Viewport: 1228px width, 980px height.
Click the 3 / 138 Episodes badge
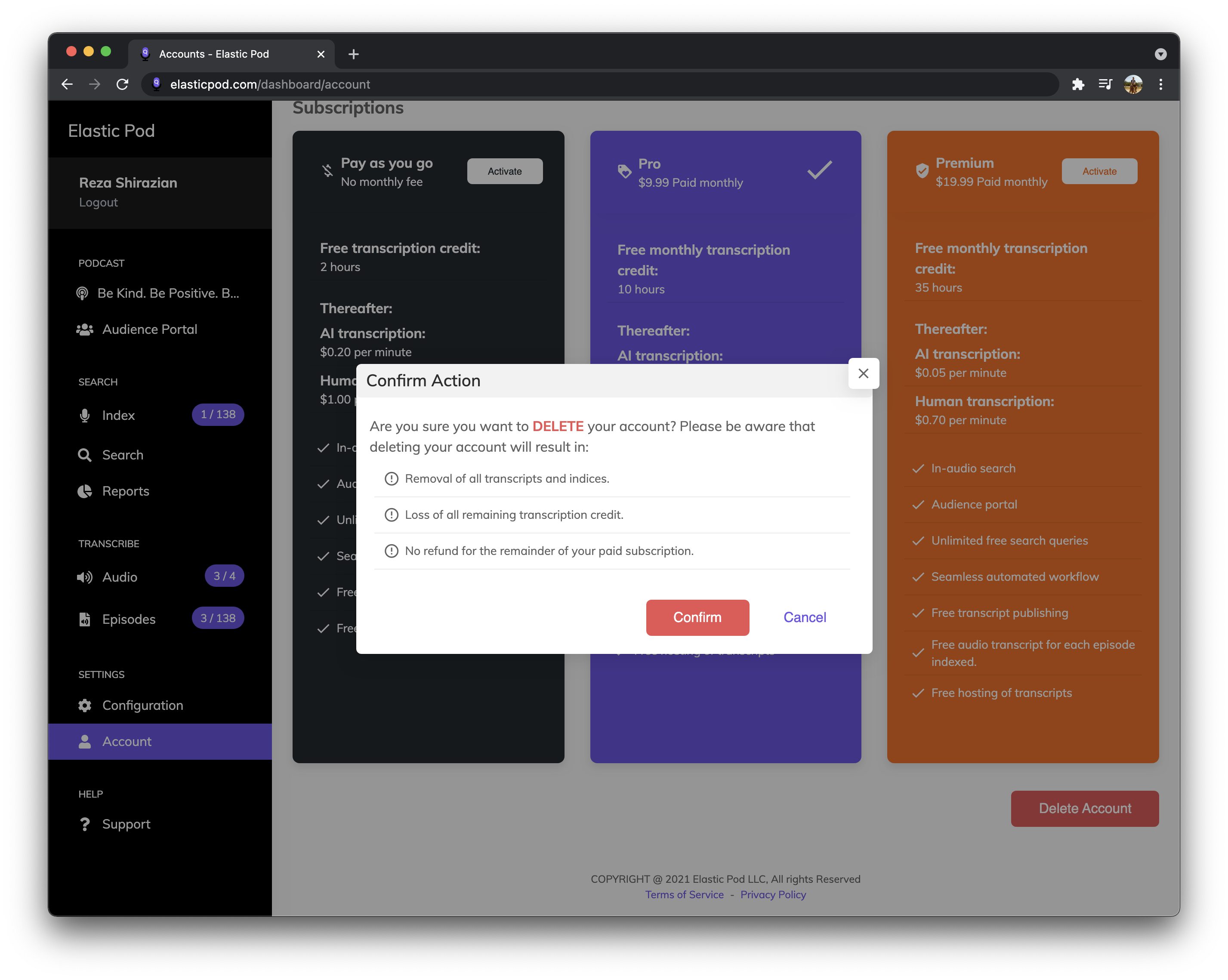(x=218, y=618)
